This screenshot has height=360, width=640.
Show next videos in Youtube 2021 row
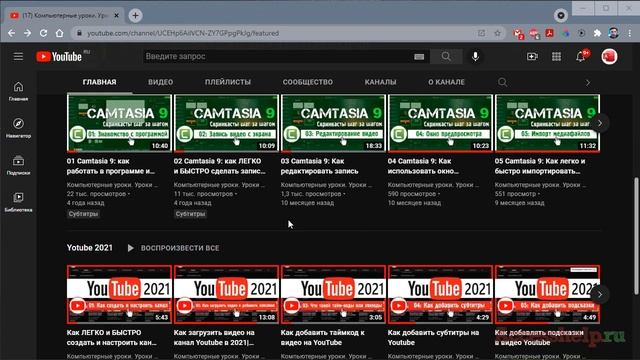pos(600,294)
